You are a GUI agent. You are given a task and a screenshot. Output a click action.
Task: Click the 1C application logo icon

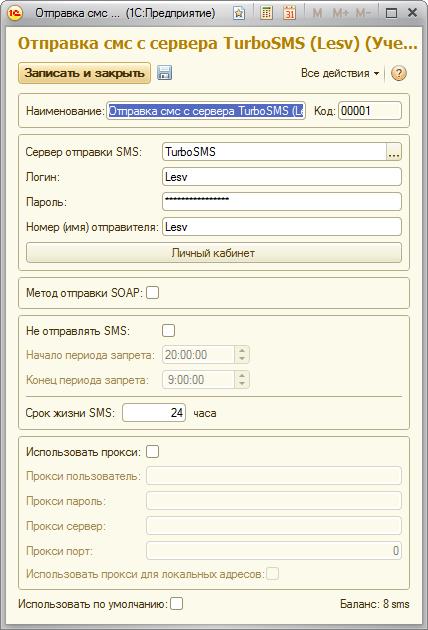click(x=15, y=13)
